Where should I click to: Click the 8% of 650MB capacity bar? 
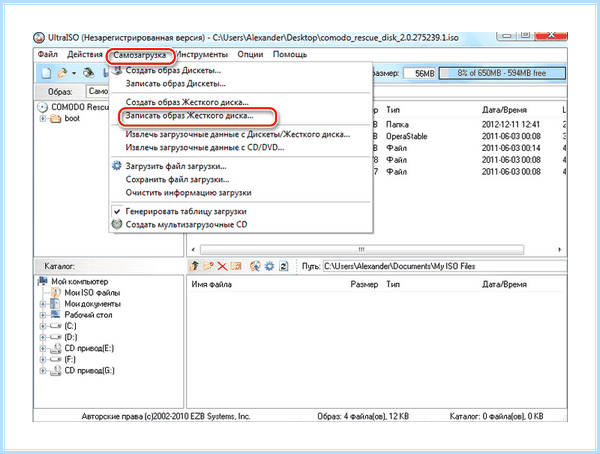coord(502,73)
